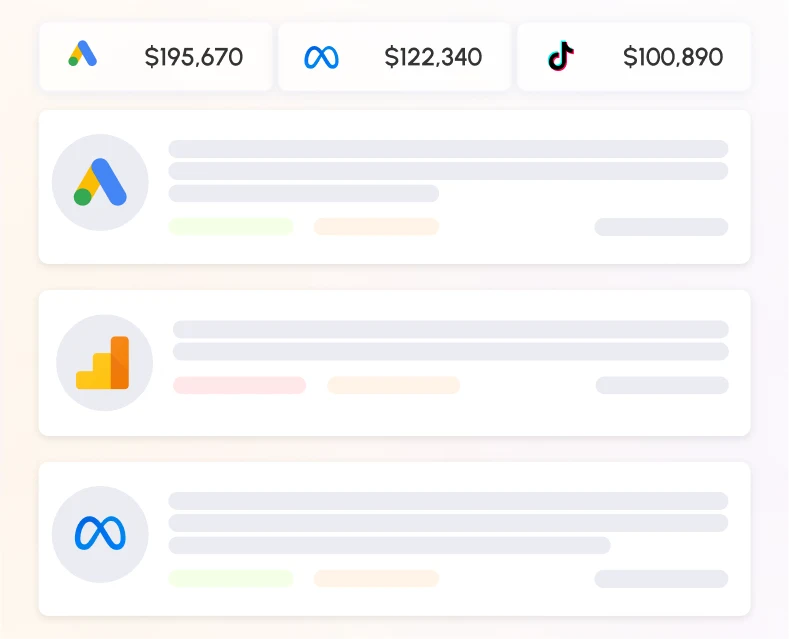Click gray pill button in Google Analytics card

[x=662, y=385]
